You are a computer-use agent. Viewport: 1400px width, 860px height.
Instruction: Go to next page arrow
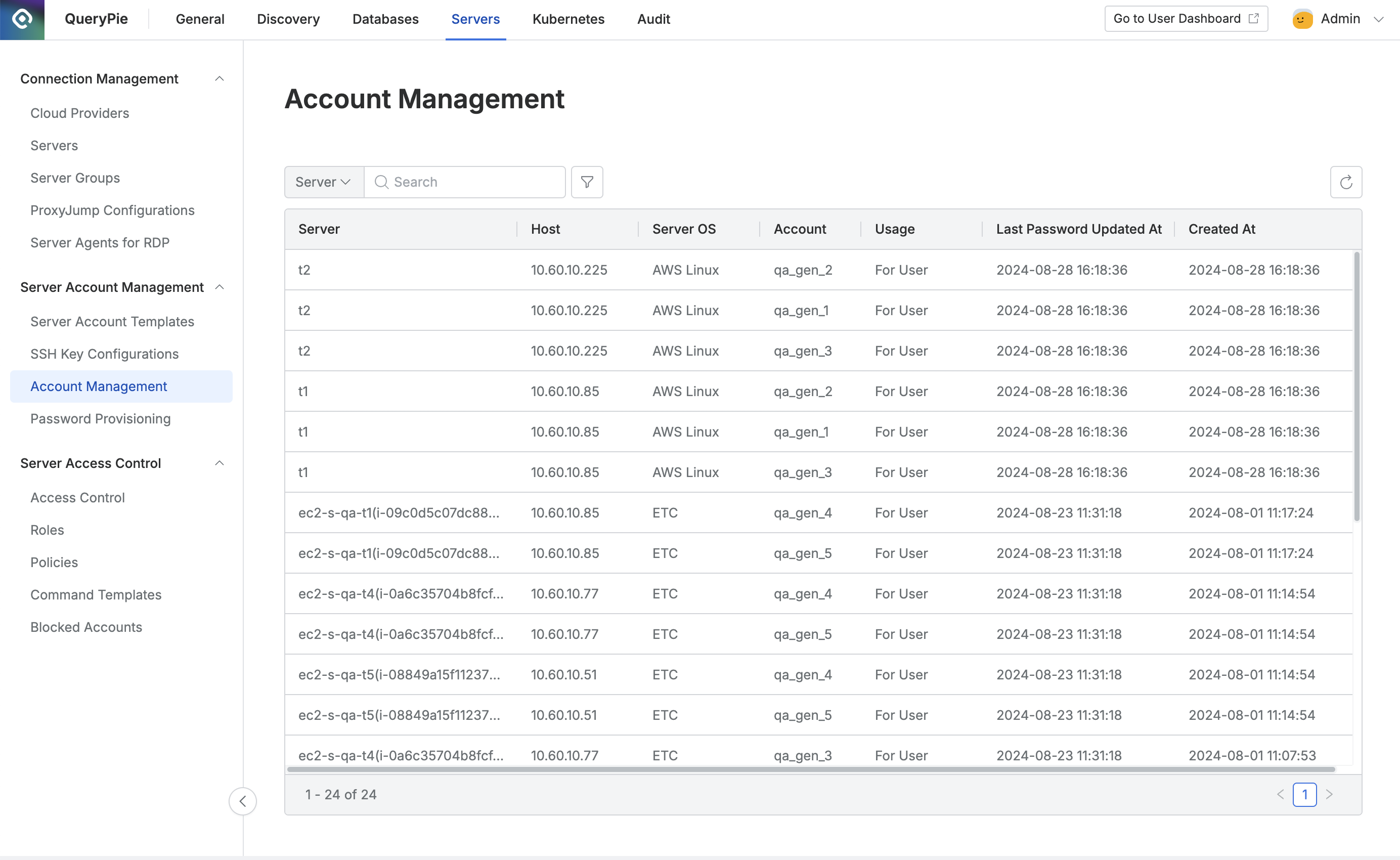click(x=1329, y=794)
